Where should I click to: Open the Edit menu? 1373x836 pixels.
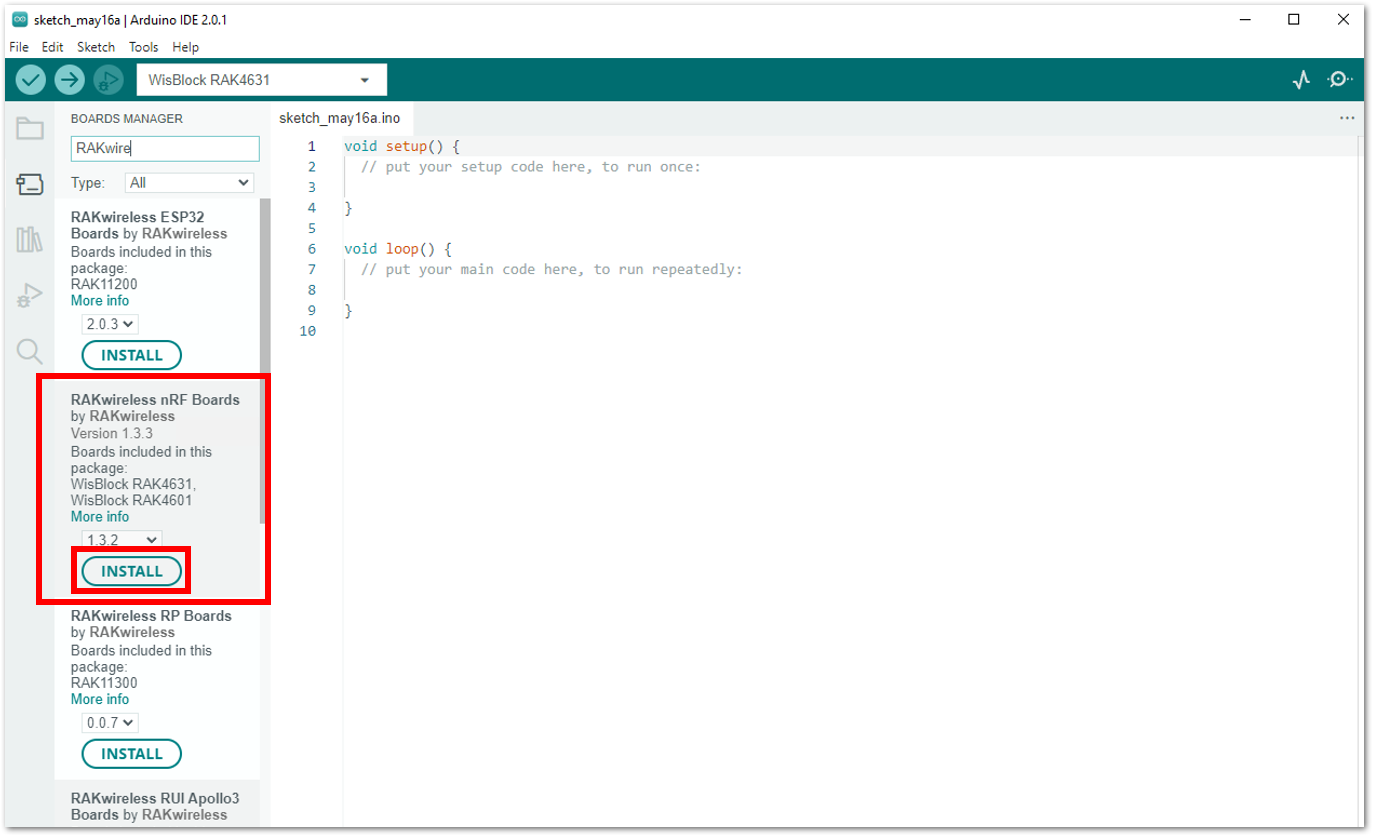pos(52,47)
